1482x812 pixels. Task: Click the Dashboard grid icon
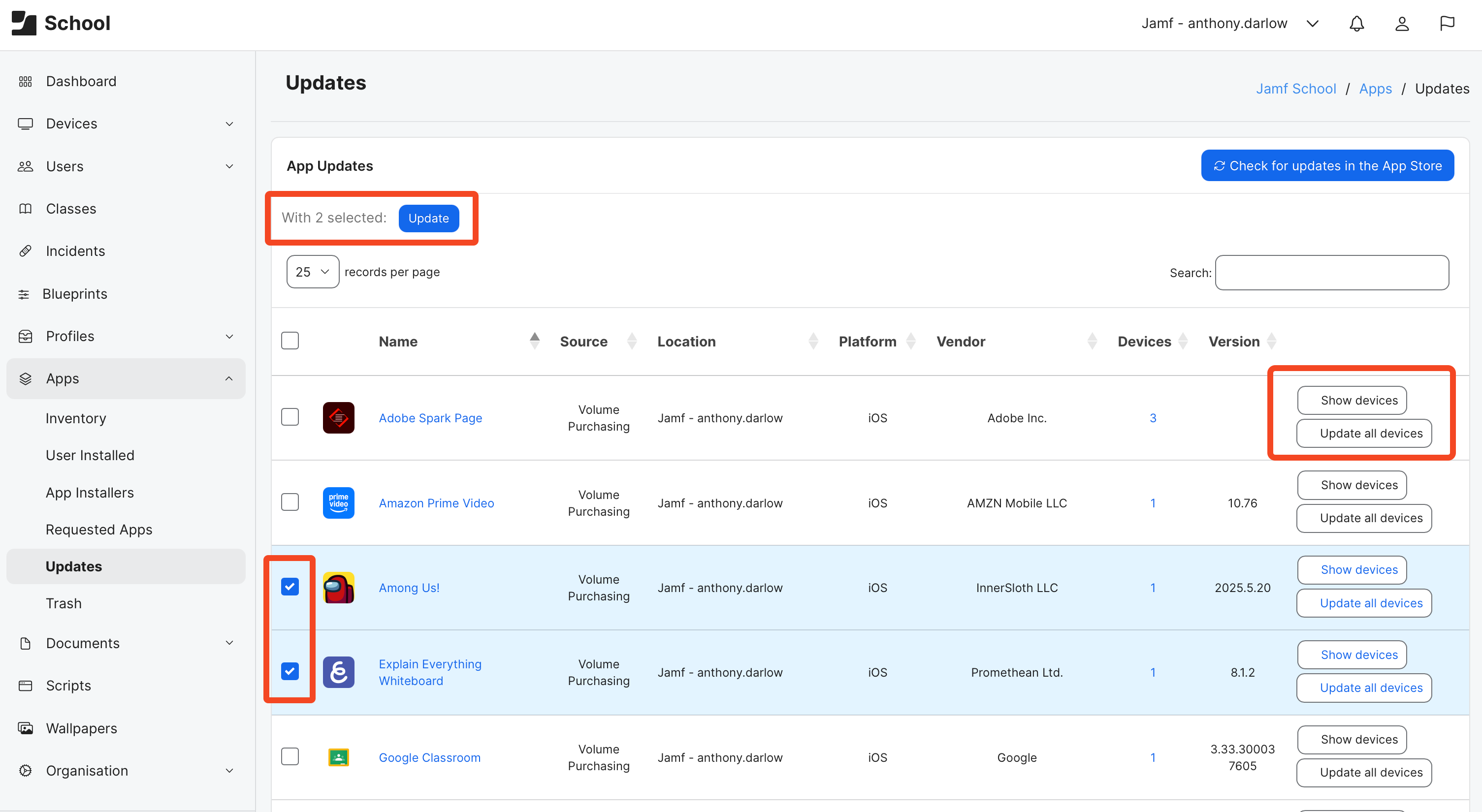click(x=25, y=81)
